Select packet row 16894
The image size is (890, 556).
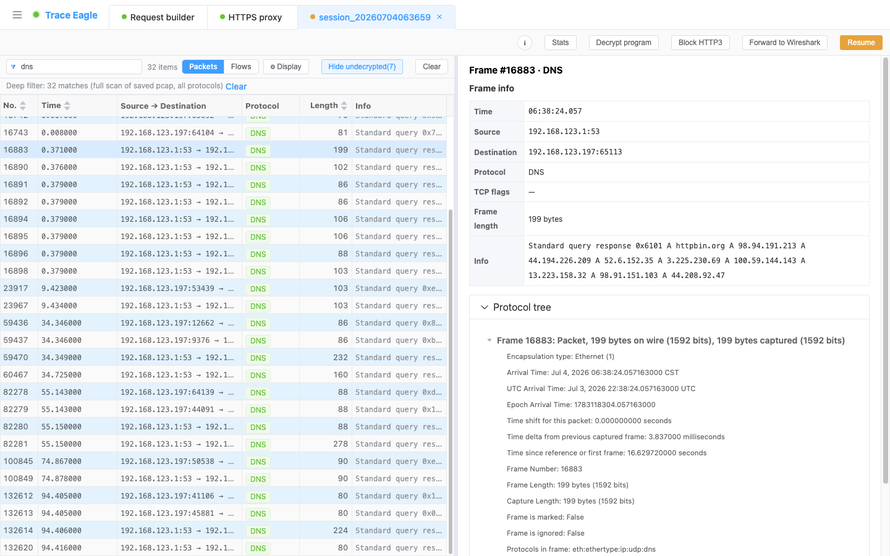pyautogui.click(x=223, y=219)
